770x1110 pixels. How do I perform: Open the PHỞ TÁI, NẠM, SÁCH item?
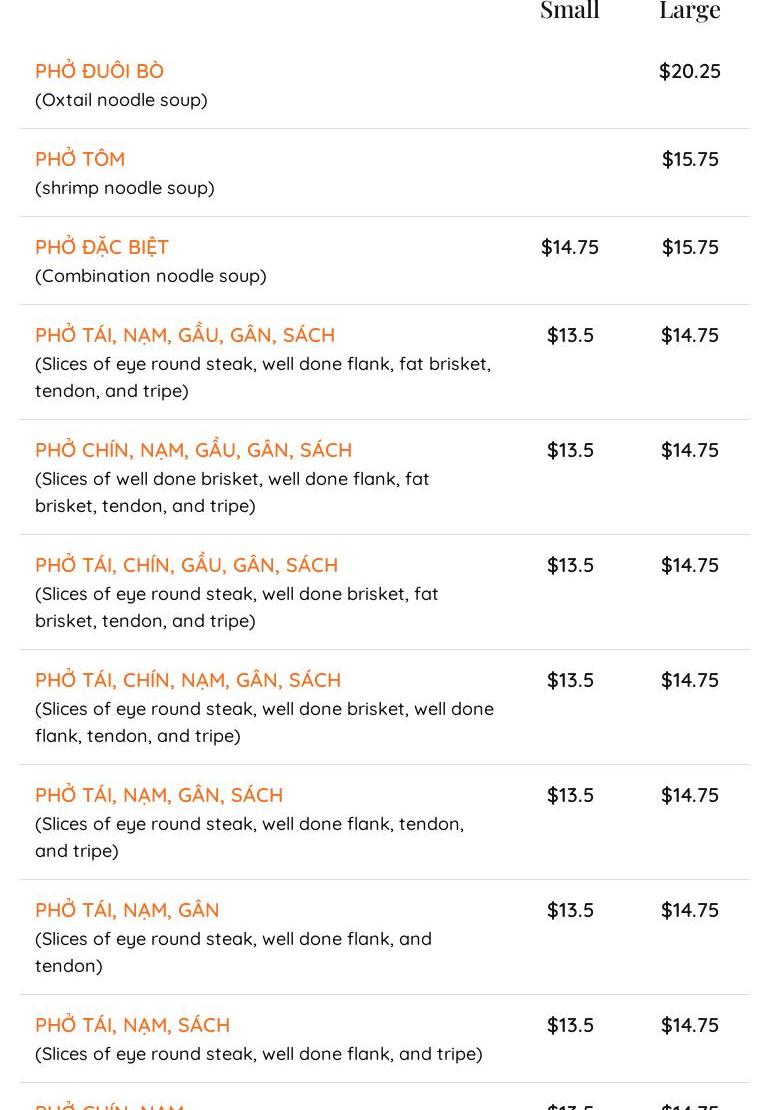point(132,1025)
